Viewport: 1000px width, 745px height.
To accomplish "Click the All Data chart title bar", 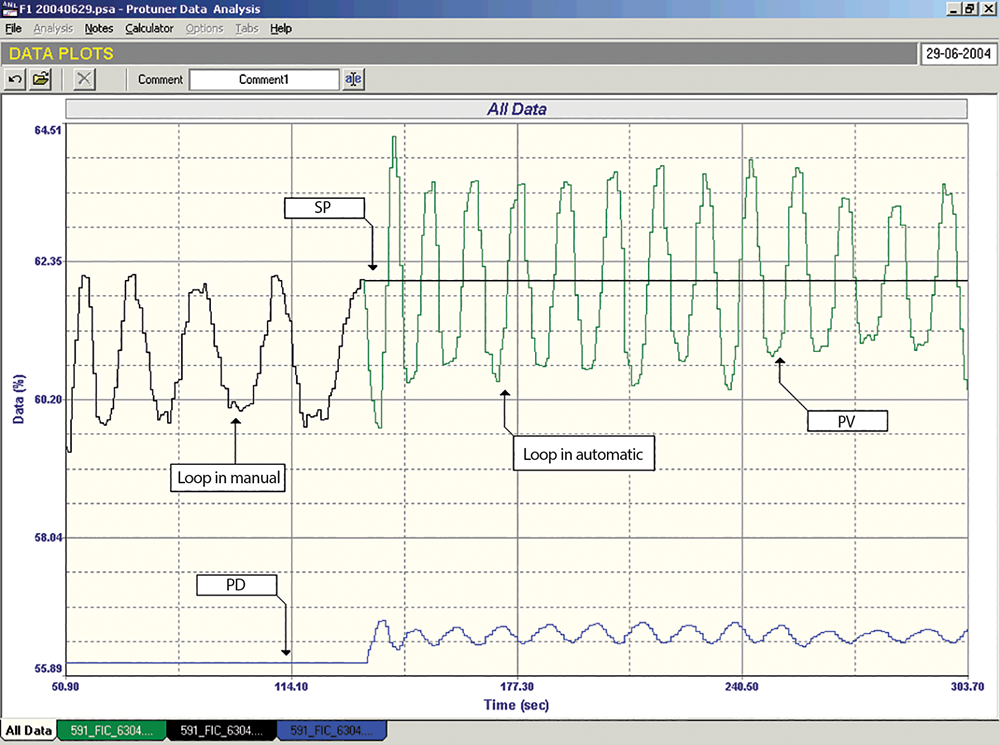I will coord(517,109).
